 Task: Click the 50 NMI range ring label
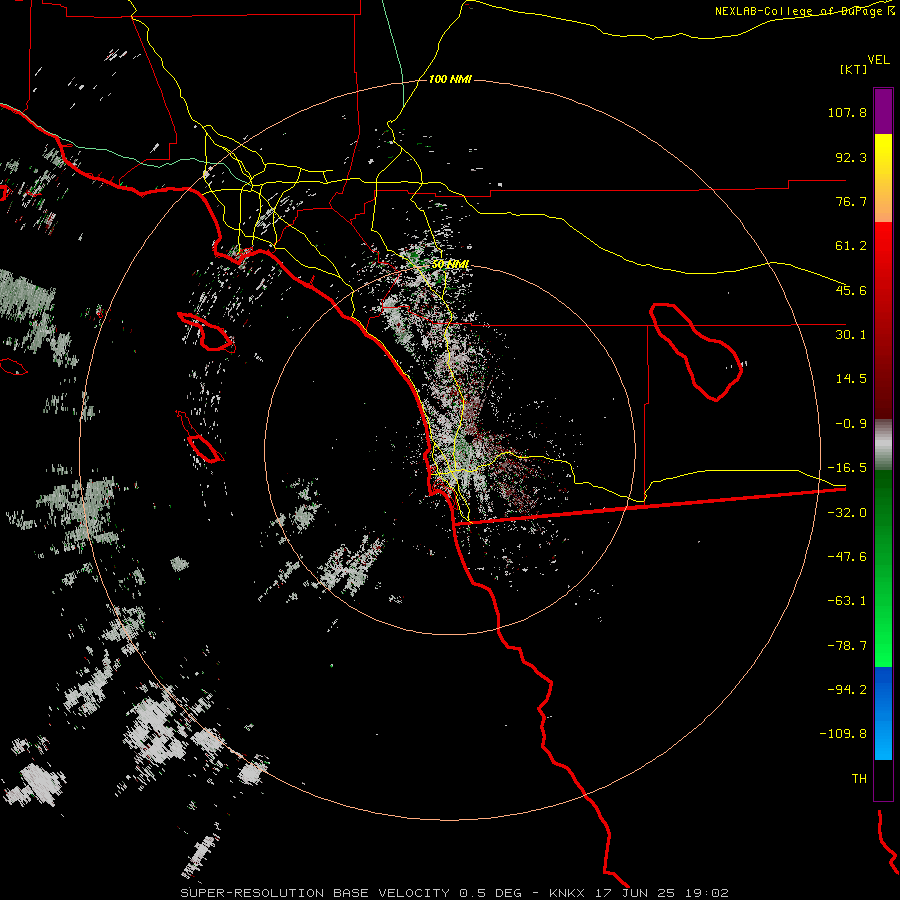tap(450, 264)
